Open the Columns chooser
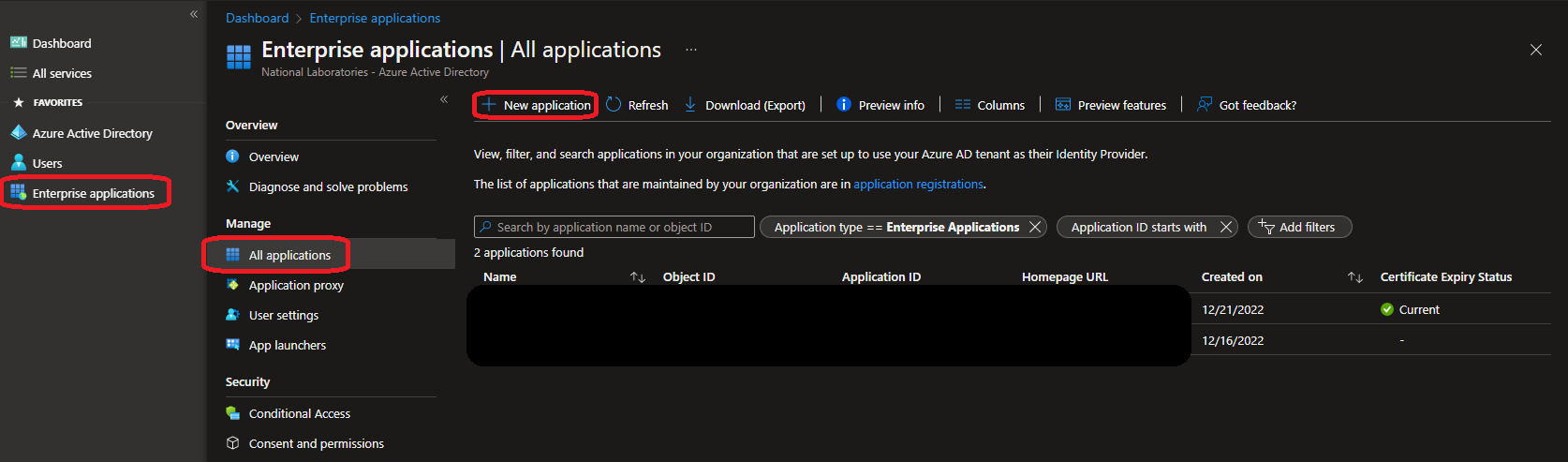The image size is (1568, 462). tap(989, 105)
